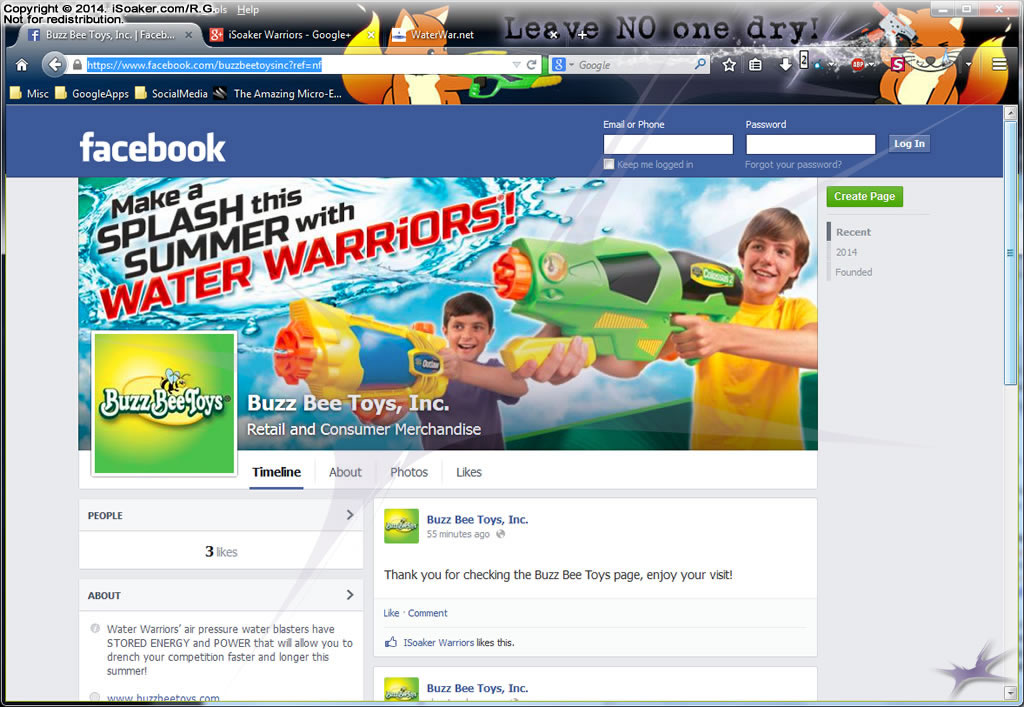This screenshot has height=707, width=1024.
Task: Open The Amazing Micro-E... bookmark
Action: (278, 93)
